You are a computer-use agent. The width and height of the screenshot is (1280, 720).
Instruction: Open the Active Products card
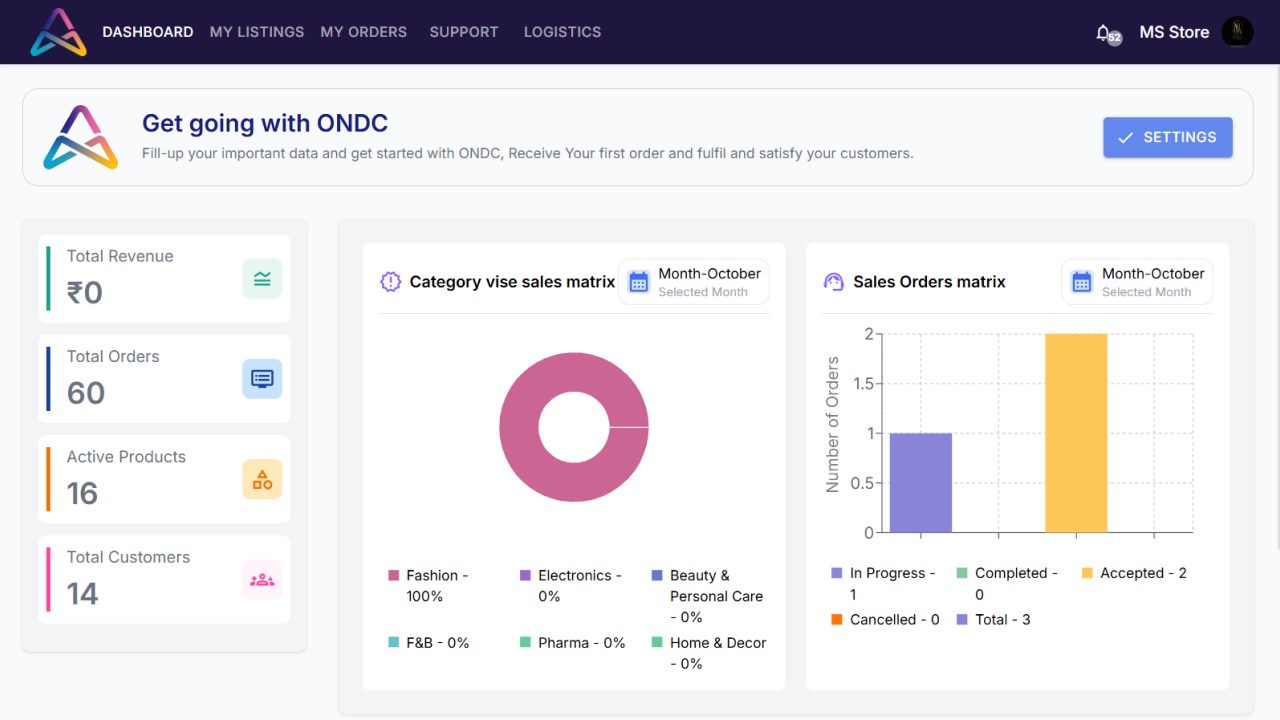point(164,479)
